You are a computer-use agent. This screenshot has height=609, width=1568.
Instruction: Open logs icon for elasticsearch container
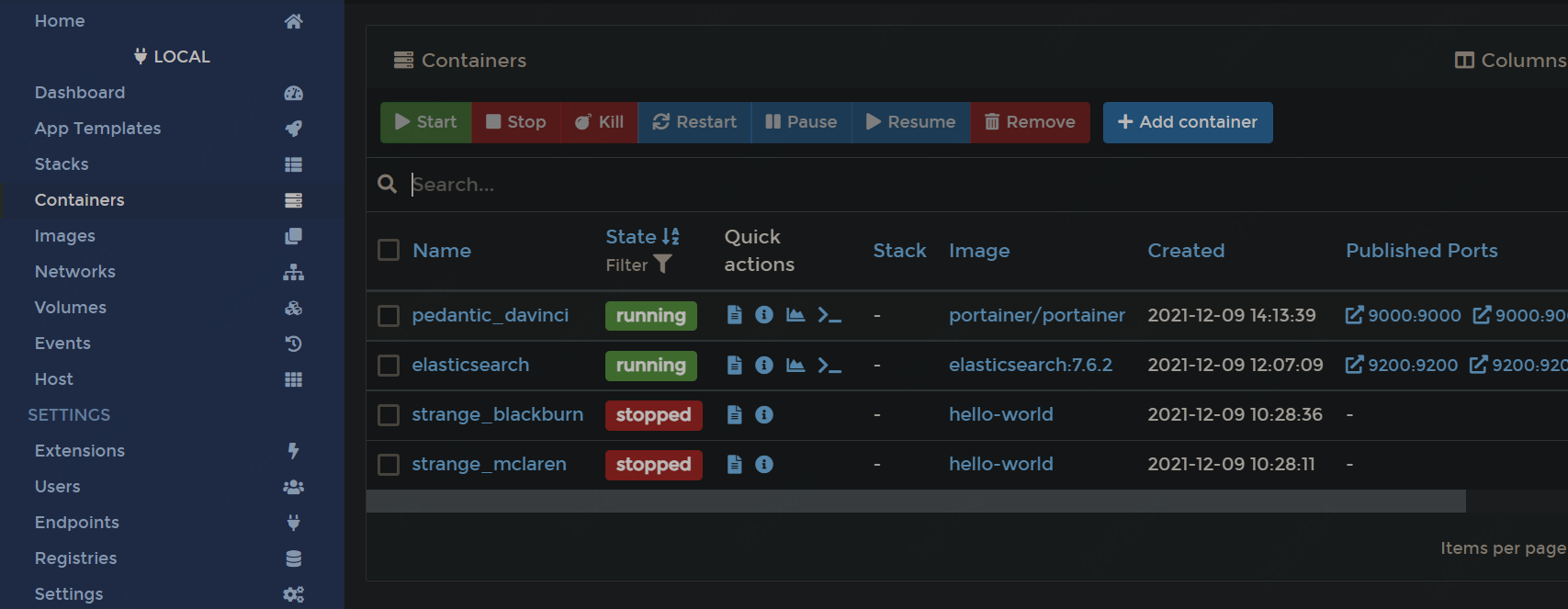tap(734, 365)
